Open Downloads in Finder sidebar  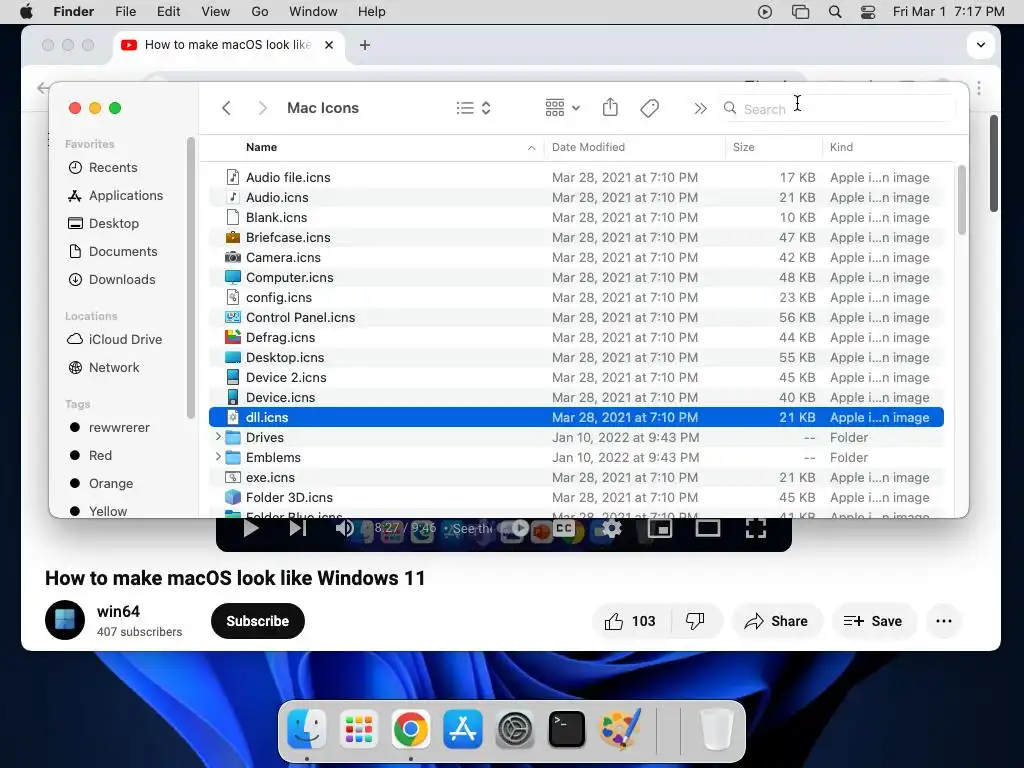112,280
